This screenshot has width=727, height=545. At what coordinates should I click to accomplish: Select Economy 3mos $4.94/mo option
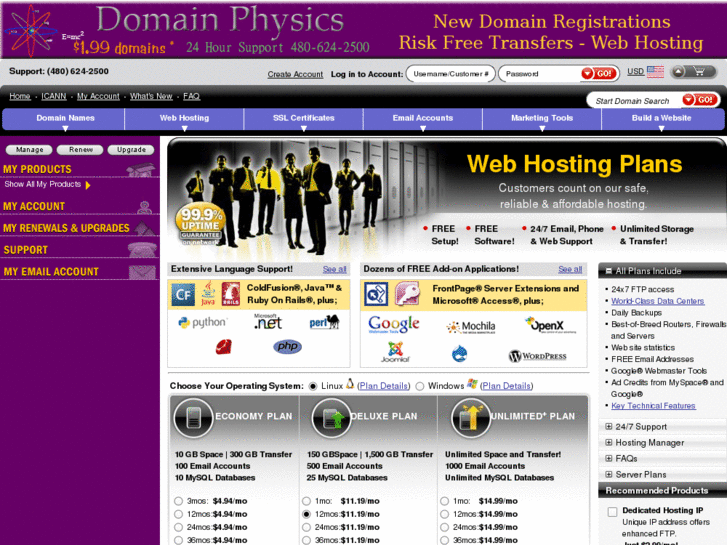(x=178, y=501)
